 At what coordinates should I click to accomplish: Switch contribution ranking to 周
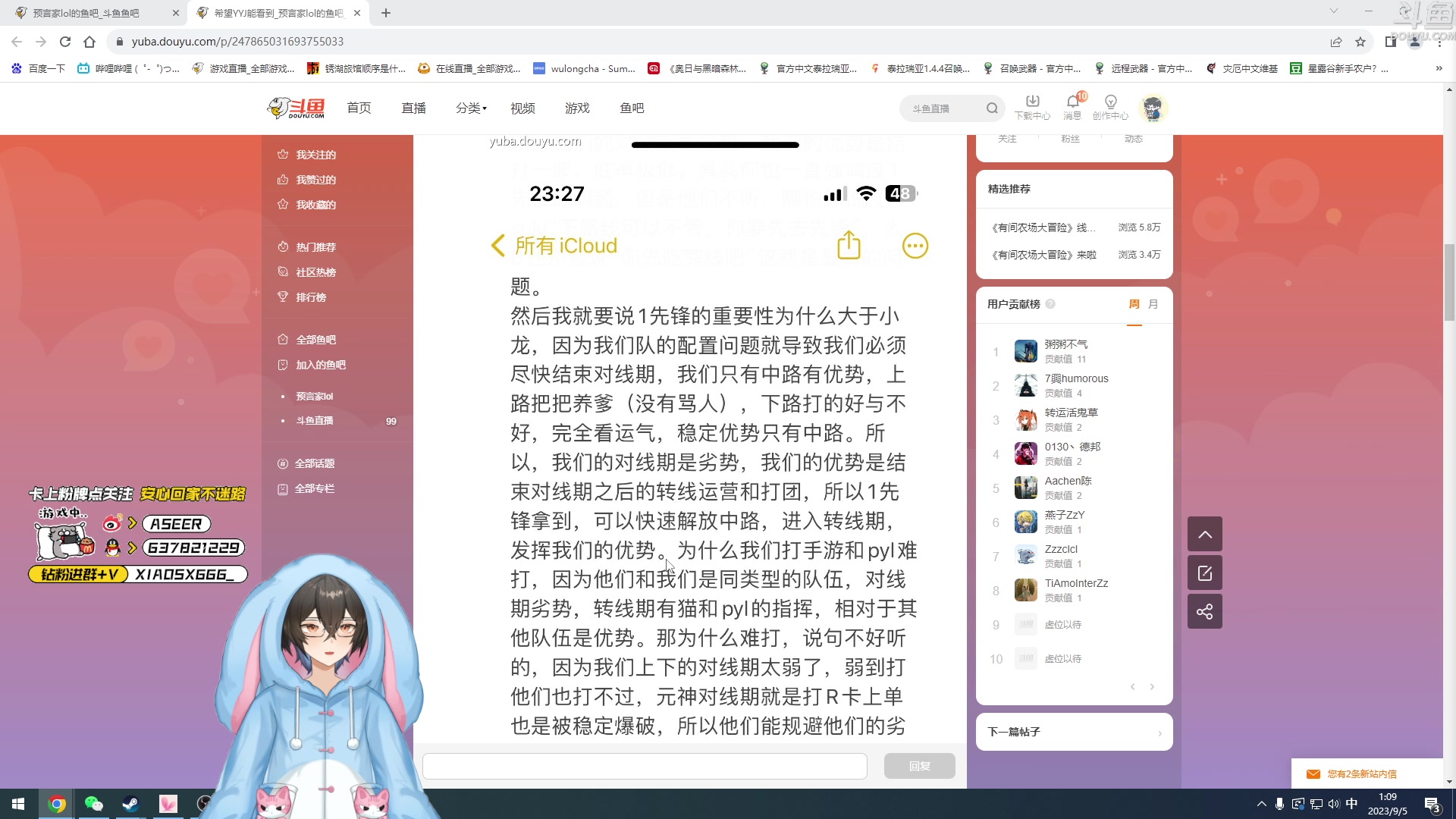coord(1134,304)
